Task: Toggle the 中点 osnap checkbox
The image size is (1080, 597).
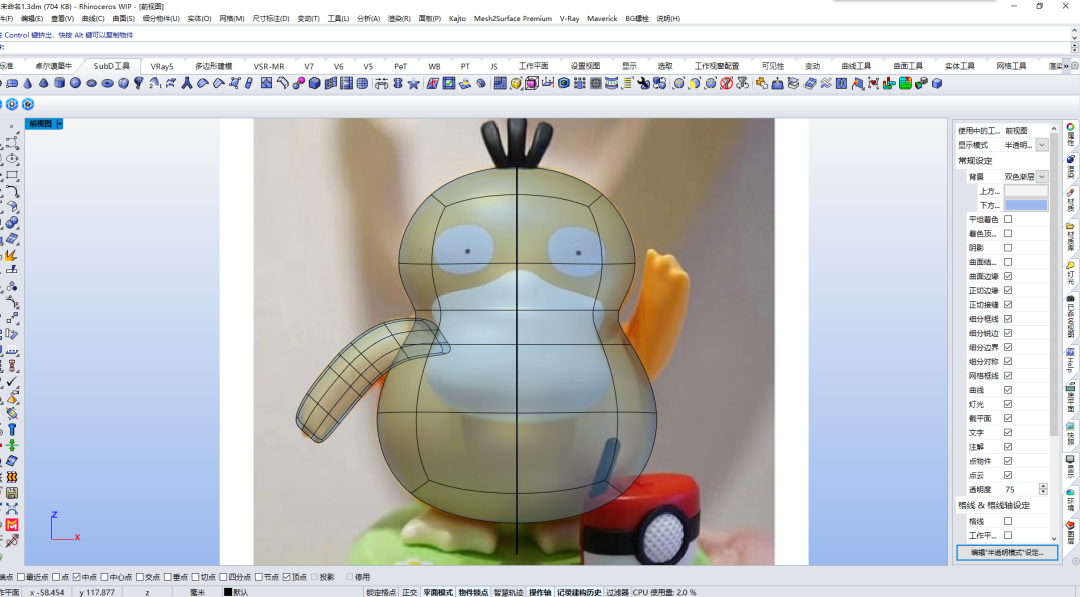Action: pos(76,577)
